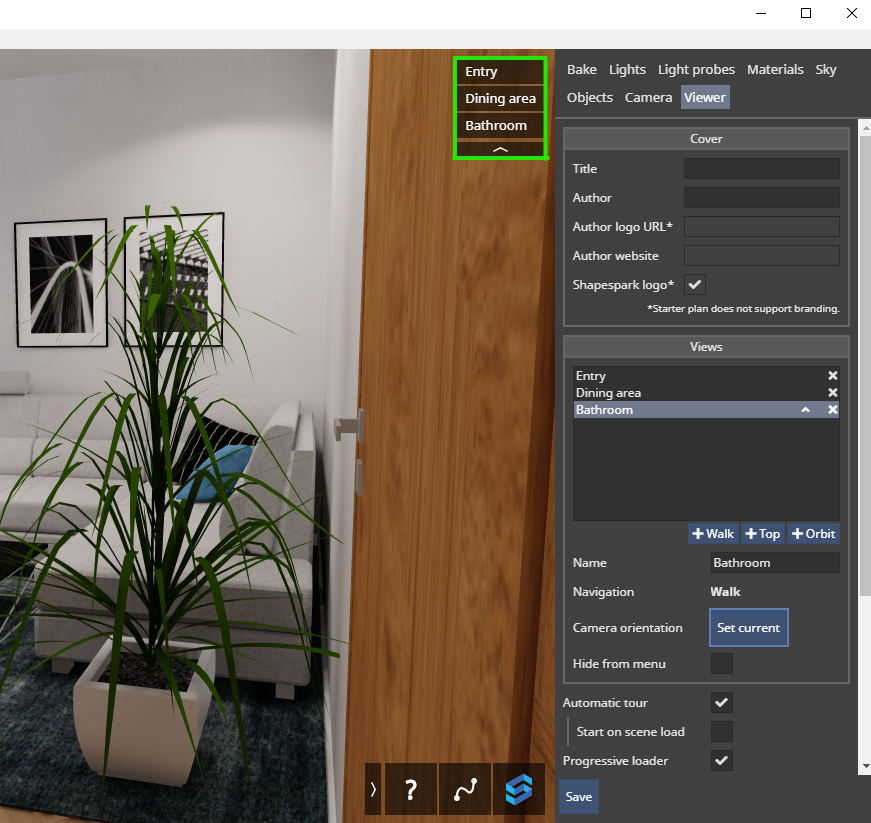Click the Shapespark logo icon
Image resolution: width=871 pixels, height=823 pixels.
point(519,789)
